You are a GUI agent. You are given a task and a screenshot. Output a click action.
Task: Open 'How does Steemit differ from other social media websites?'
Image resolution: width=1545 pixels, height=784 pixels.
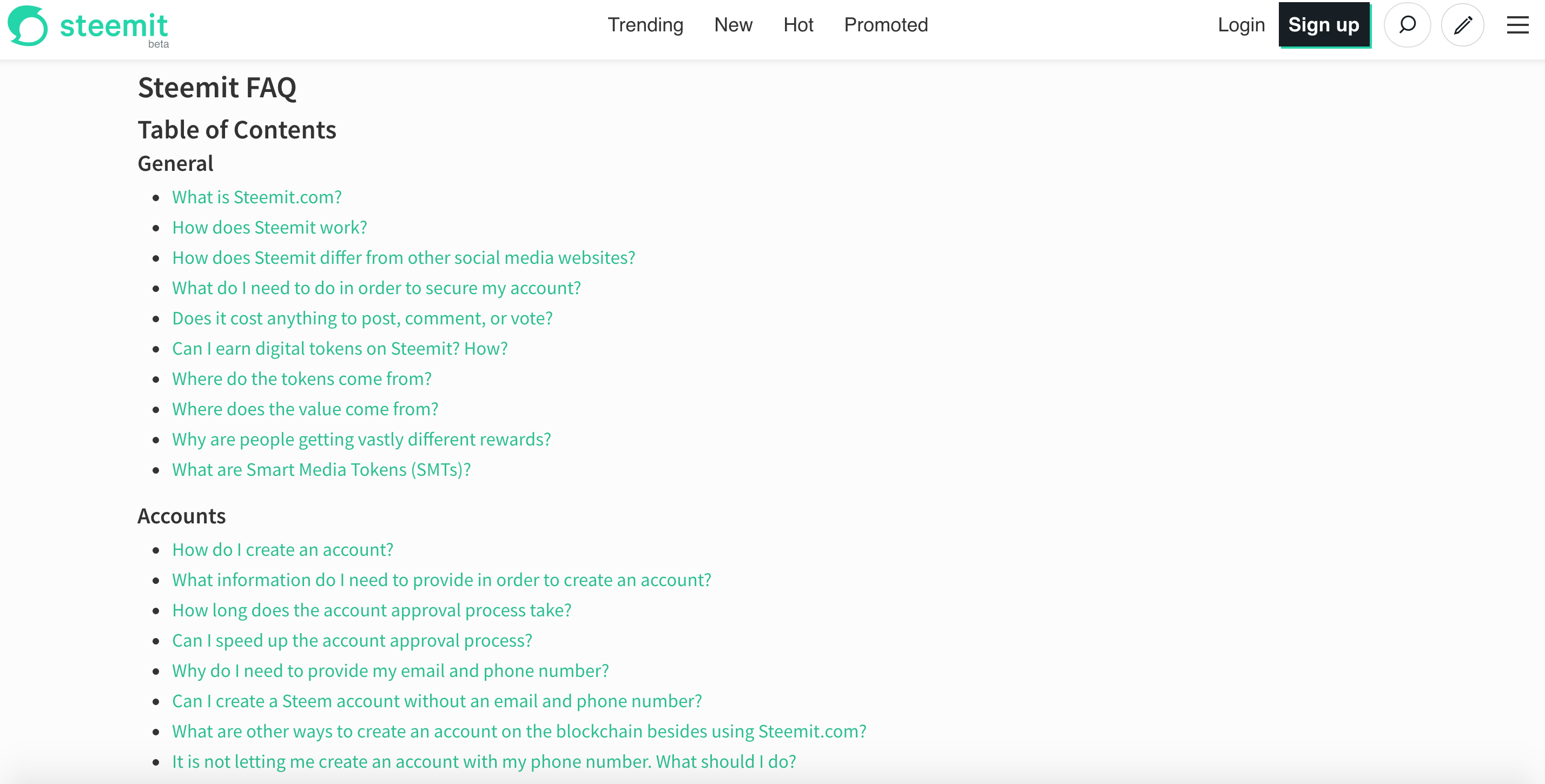coord(404,258)
